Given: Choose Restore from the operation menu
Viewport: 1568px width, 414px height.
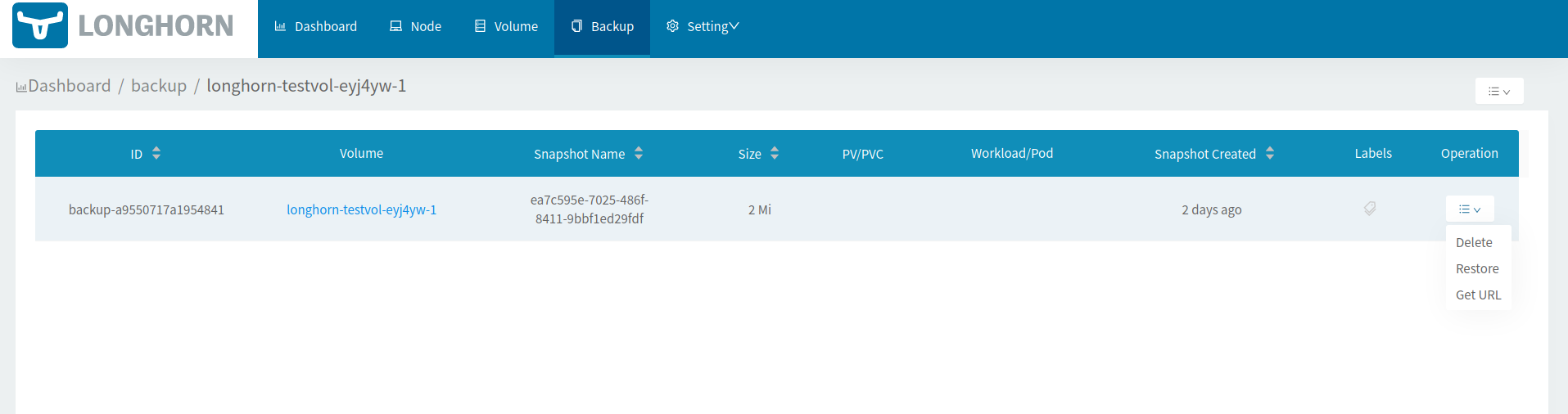Looking at the screenshot, I should point(1477,268).
